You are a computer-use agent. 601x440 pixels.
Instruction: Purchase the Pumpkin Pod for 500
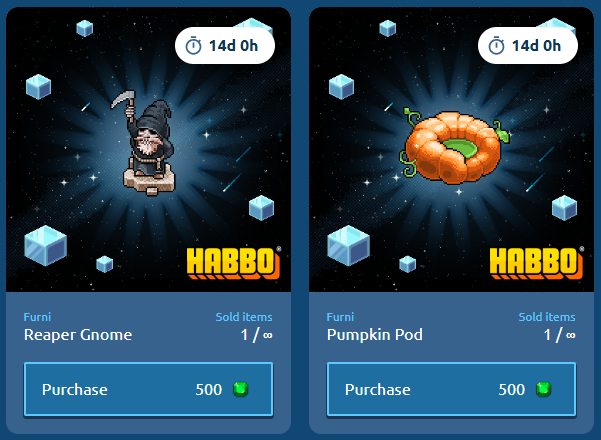pos(451,389)
